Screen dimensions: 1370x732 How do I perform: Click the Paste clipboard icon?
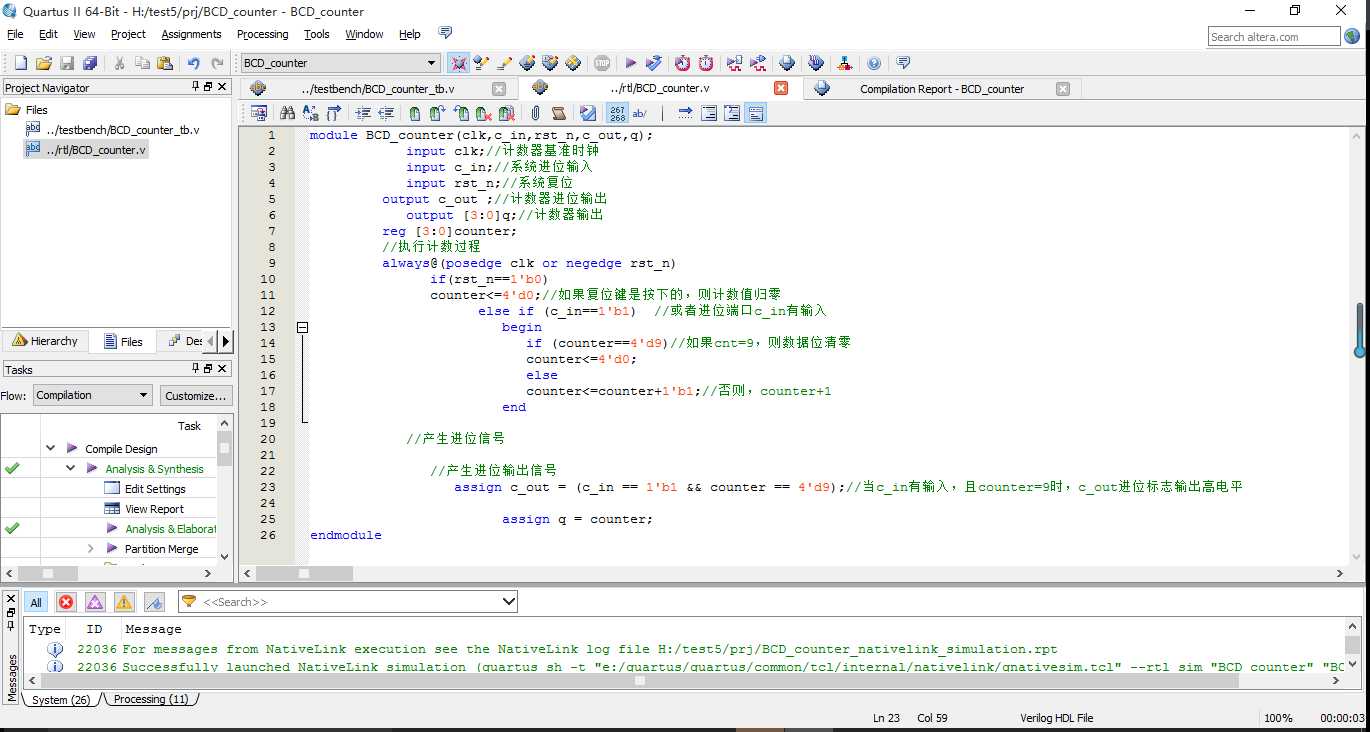164,63
